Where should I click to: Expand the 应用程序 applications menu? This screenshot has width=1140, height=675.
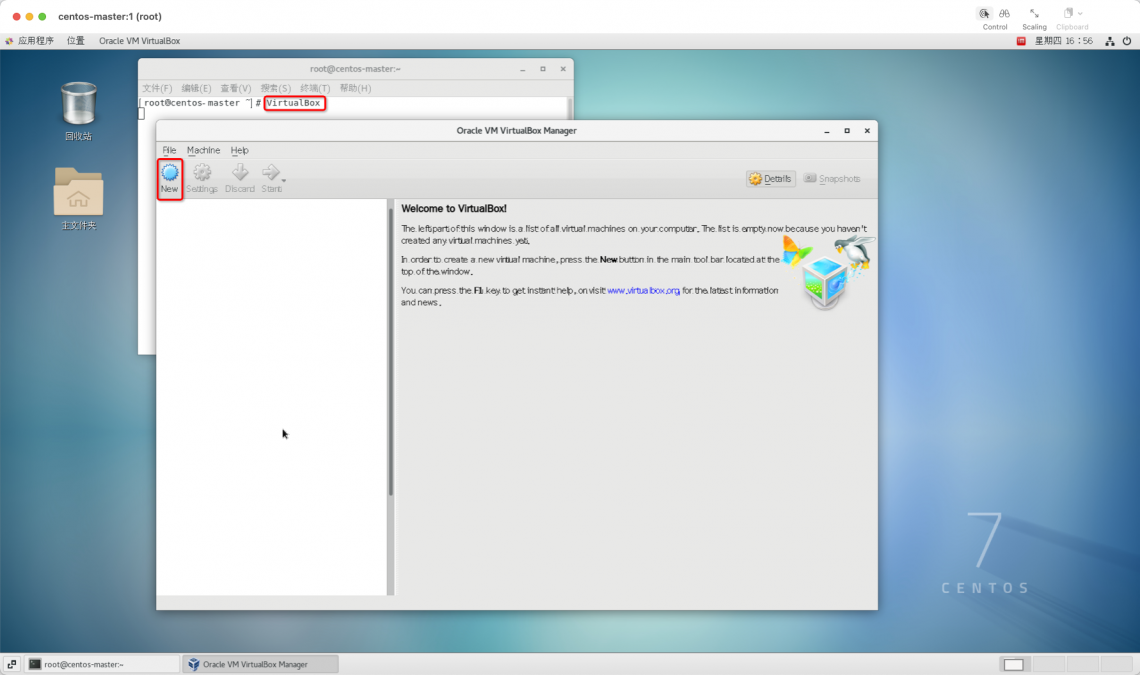35,41
